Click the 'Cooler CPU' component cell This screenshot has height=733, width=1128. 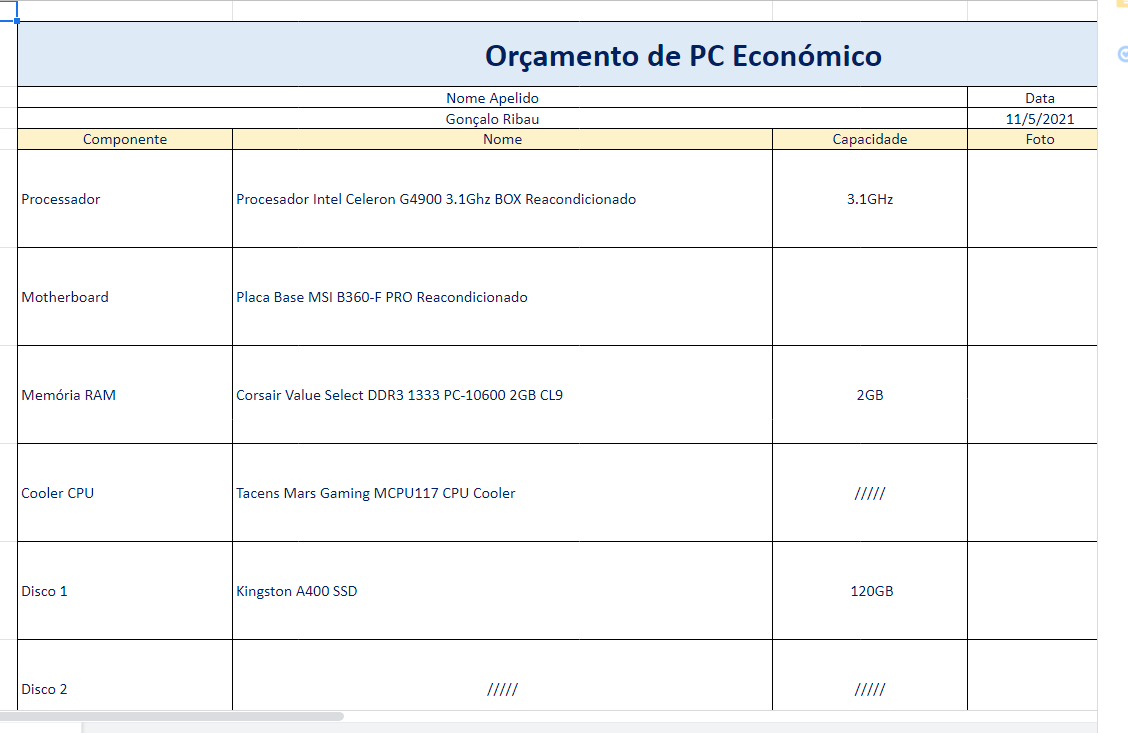coord(124,493)
